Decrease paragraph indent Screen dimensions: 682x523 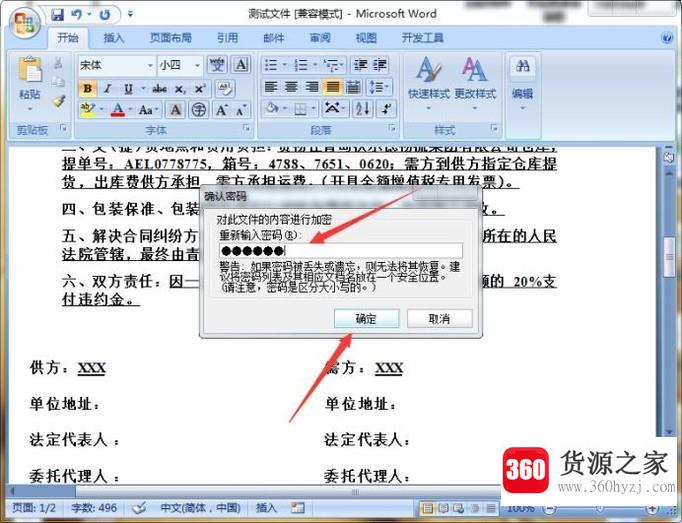click(360, 65)
